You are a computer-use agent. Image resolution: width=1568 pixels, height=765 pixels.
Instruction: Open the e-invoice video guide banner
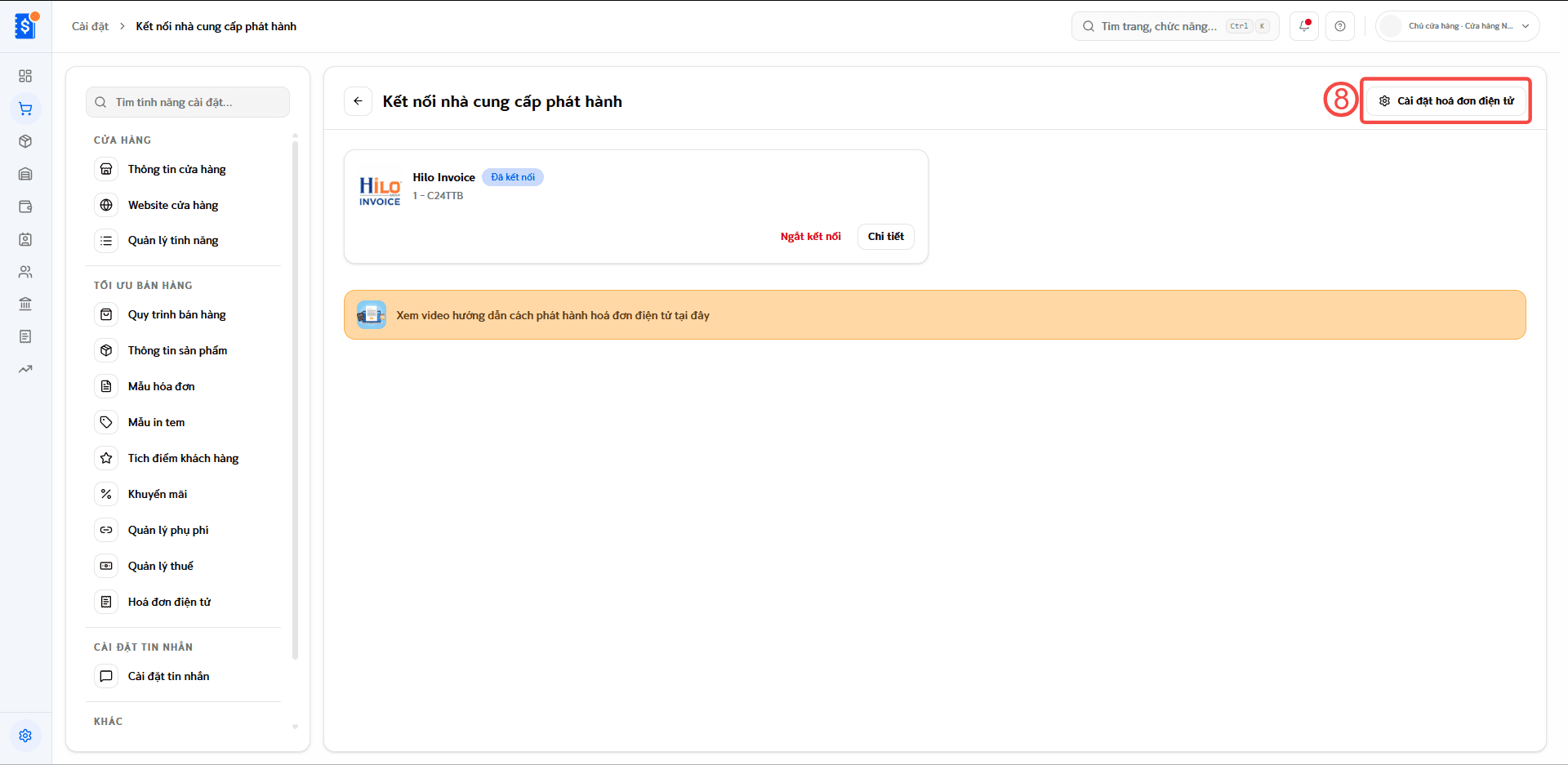[x=934, y=315]
